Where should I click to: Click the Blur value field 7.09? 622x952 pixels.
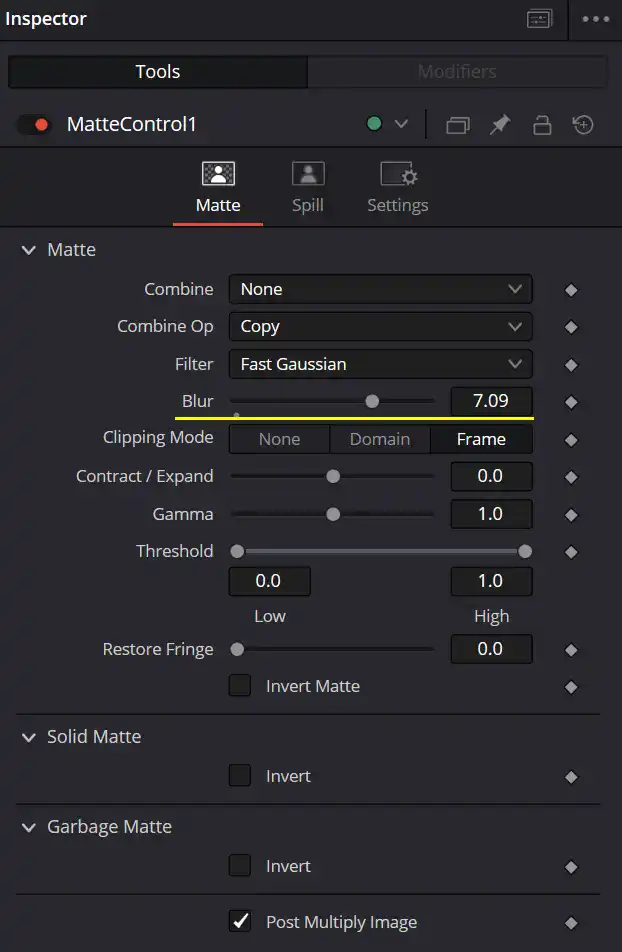pos(491,401)
